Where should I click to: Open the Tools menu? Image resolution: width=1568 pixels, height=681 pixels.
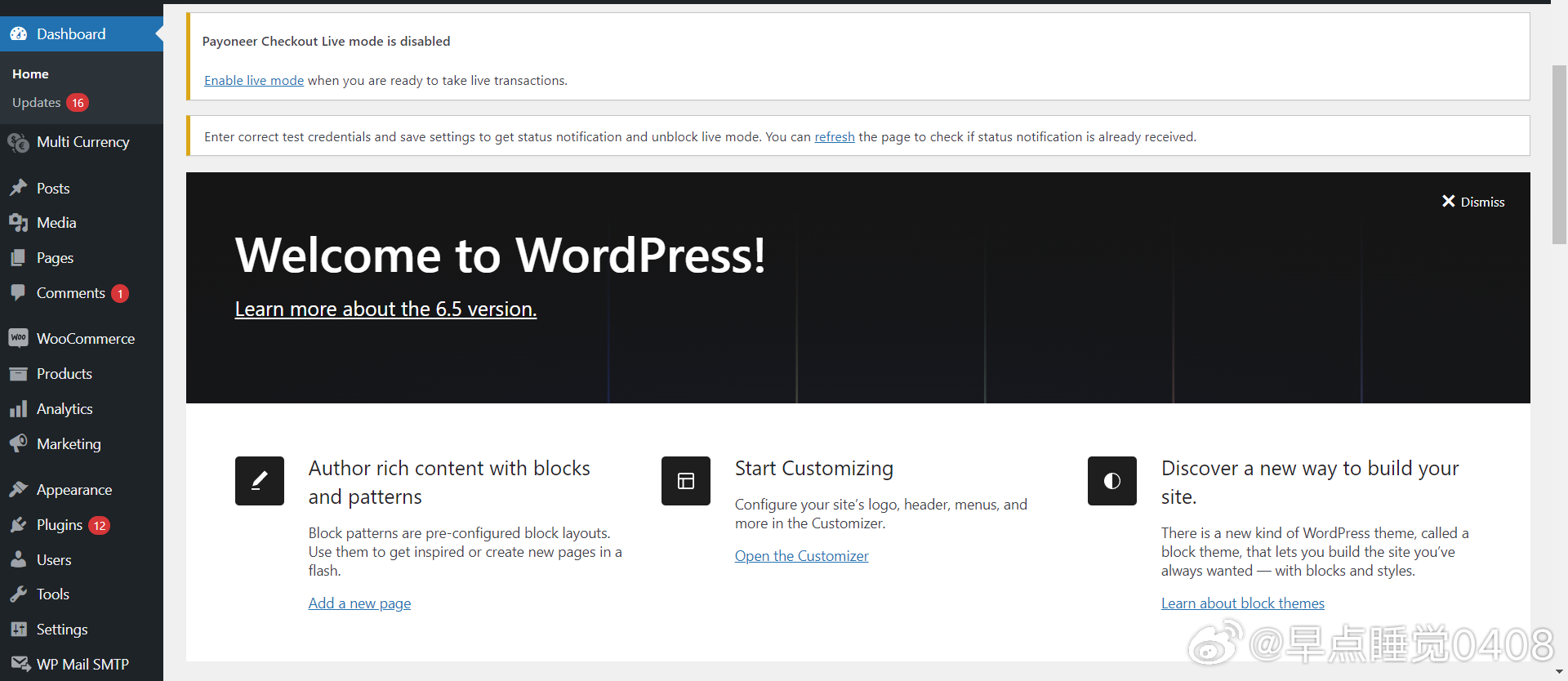pyautogui.click(x=82, y=594)
